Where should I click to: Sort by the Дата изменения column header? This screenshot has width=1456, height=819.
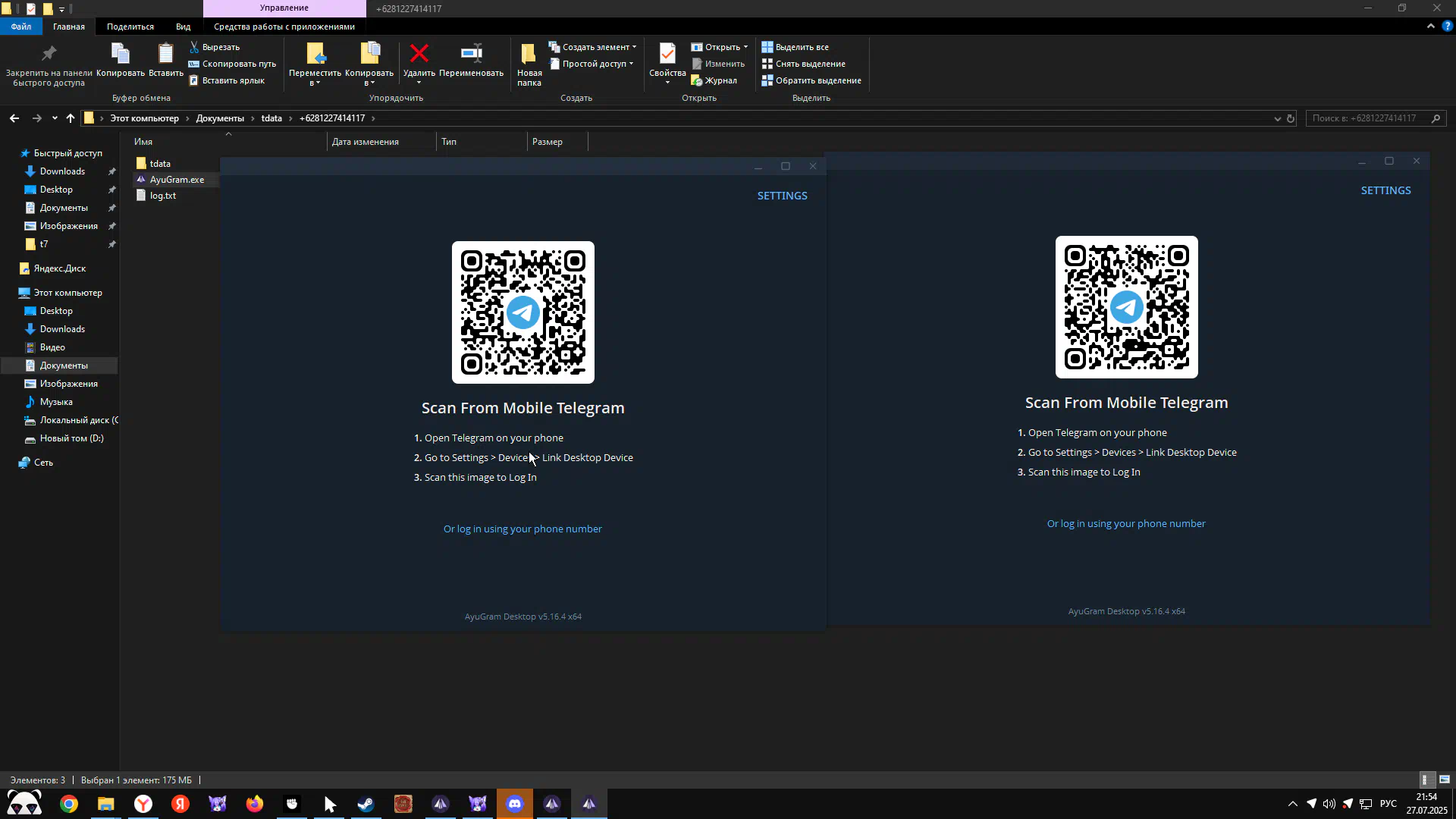click(382, 142)
